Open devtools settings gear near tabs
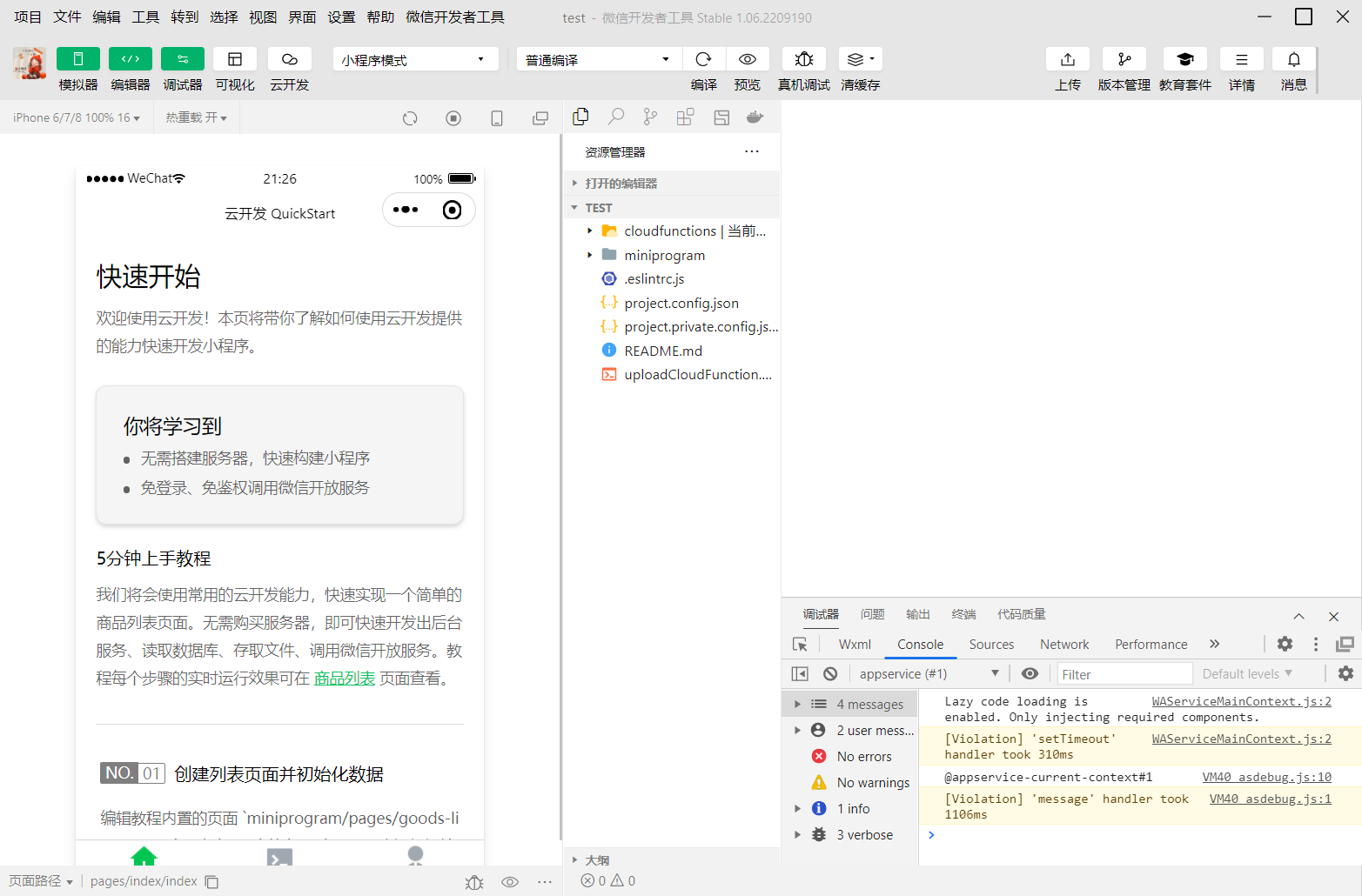1362x896 pixels. [x=1285, y=644]
